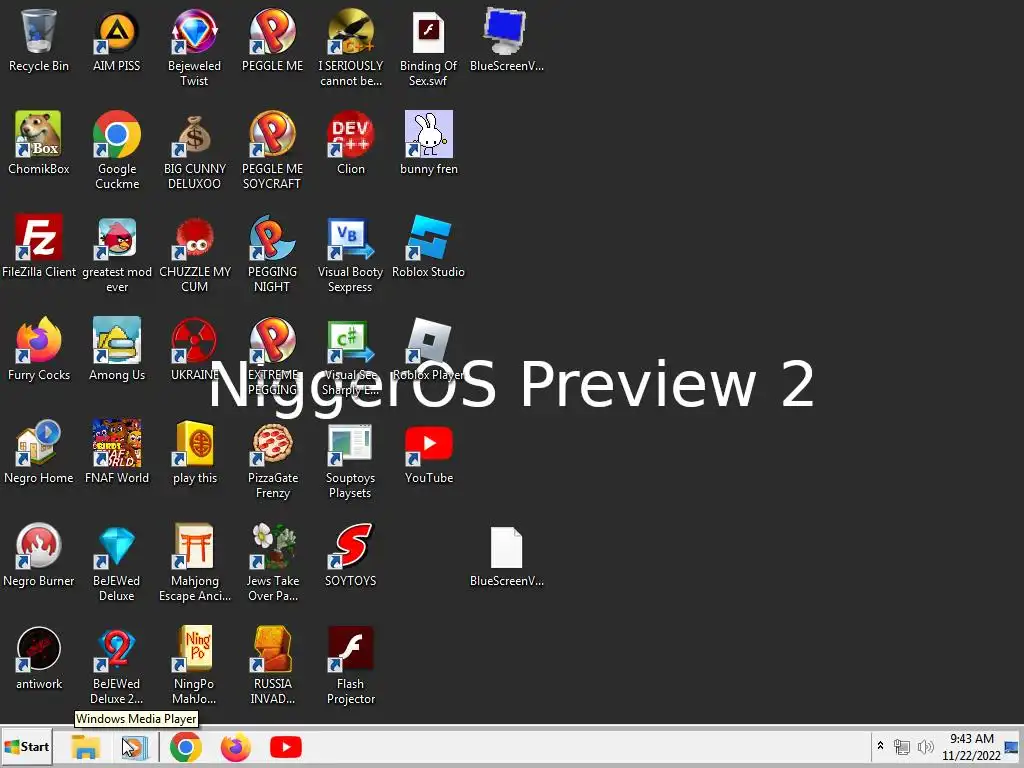Select the PEGGLE ME SOYCRAFT shortcut
Viewport: 1024px width, 768px height.
click(x=272, y=151)
